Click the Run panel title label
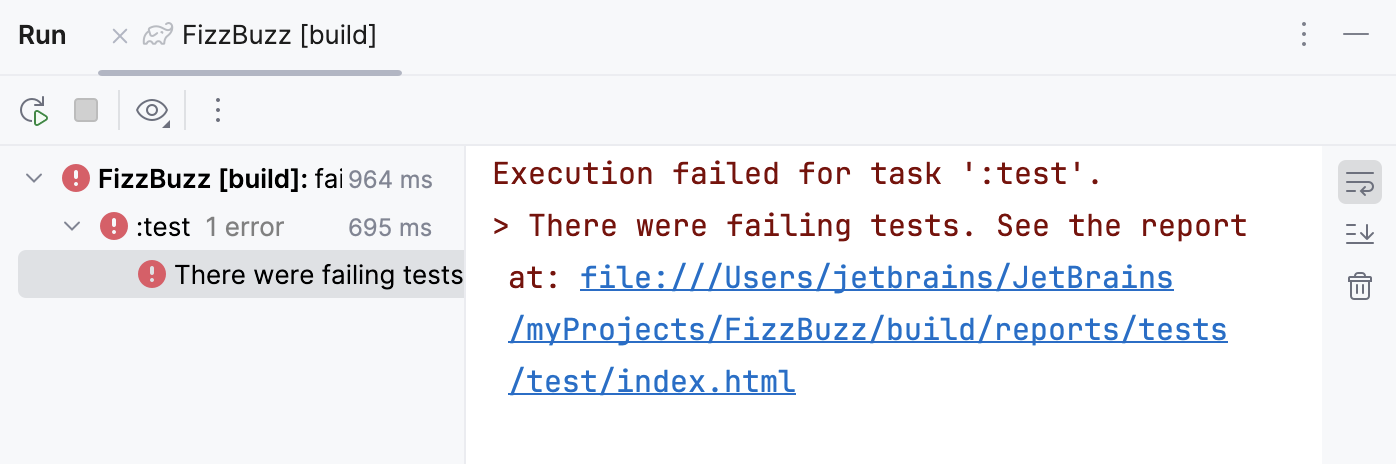The height and width of the screenshot is (464, 1396). tap(42, 36)
